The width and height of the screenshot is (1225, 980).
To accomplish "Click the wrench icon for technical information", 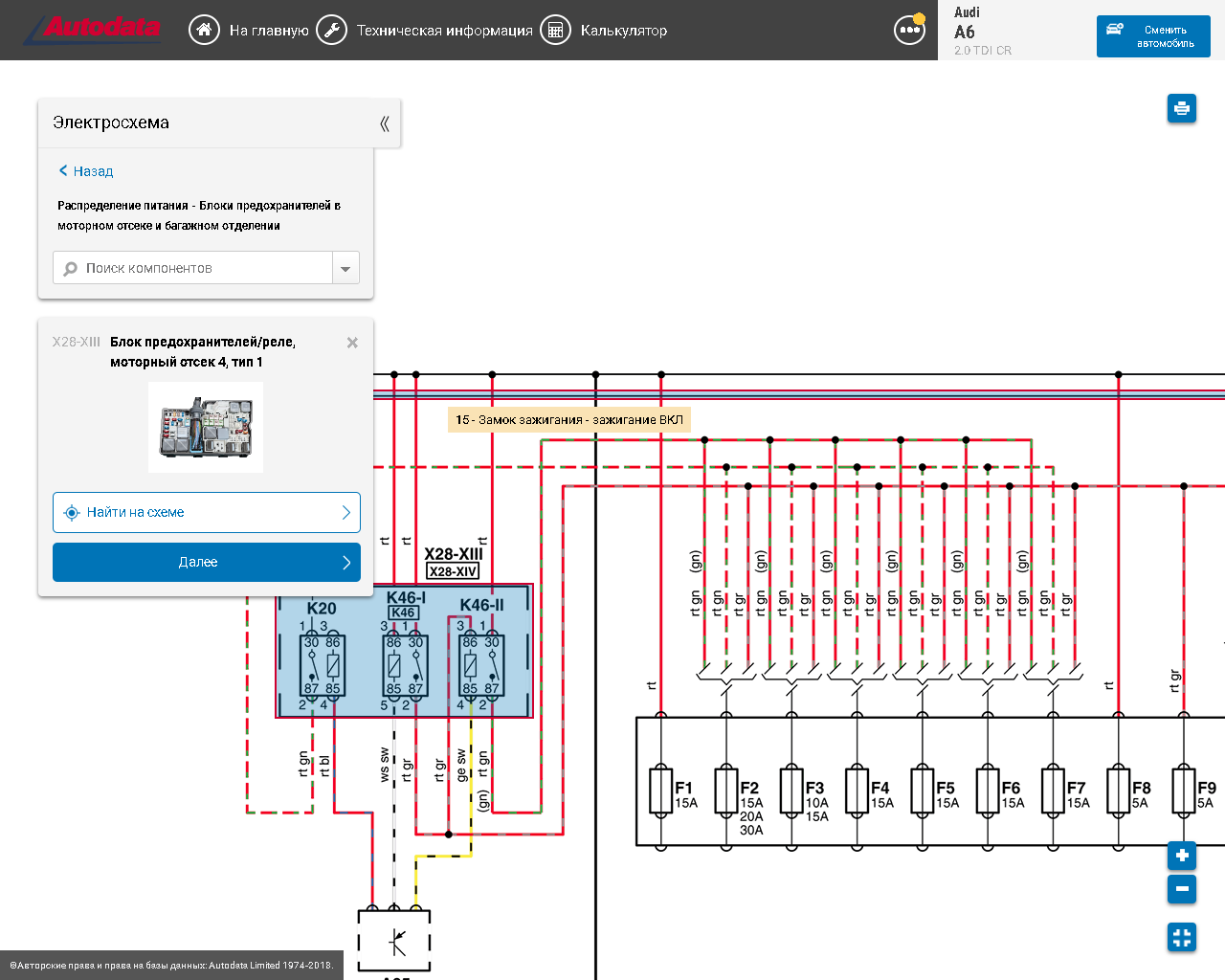I will (331, 30).
